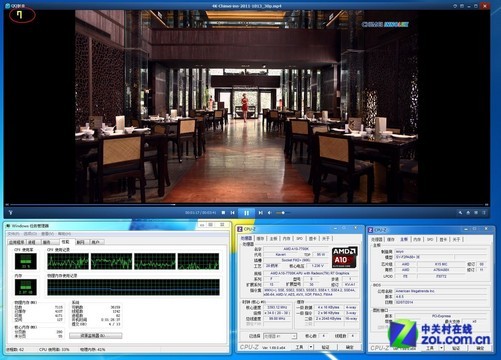Open the 进程 tab in Task Manager
The height and width of the screenshot is (360, 501).
click(x=32, y=242)
